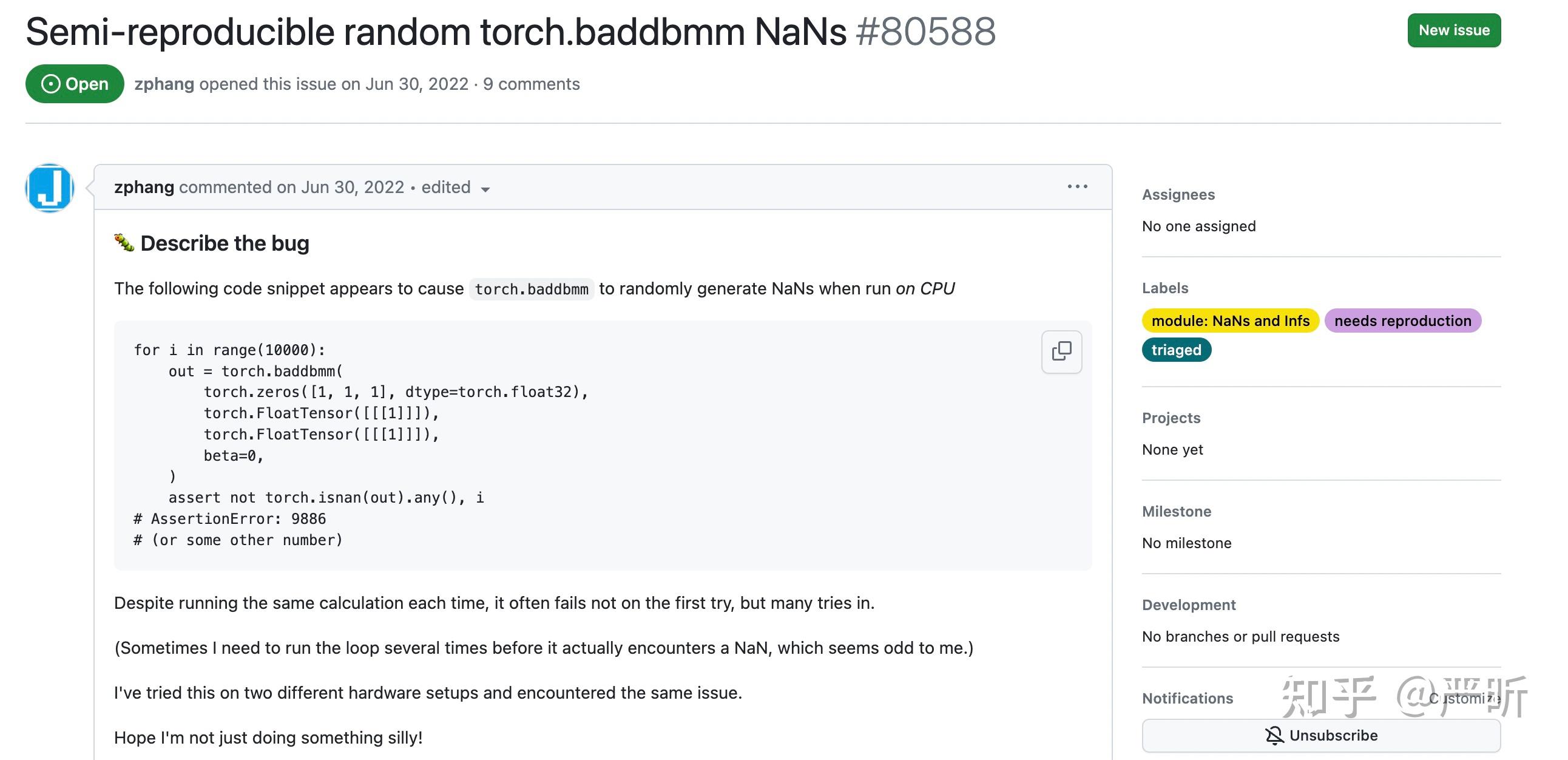This screenshot has width=1568, height=760.
Task: Click the issue number #80588
Action: tap(926, 32)
